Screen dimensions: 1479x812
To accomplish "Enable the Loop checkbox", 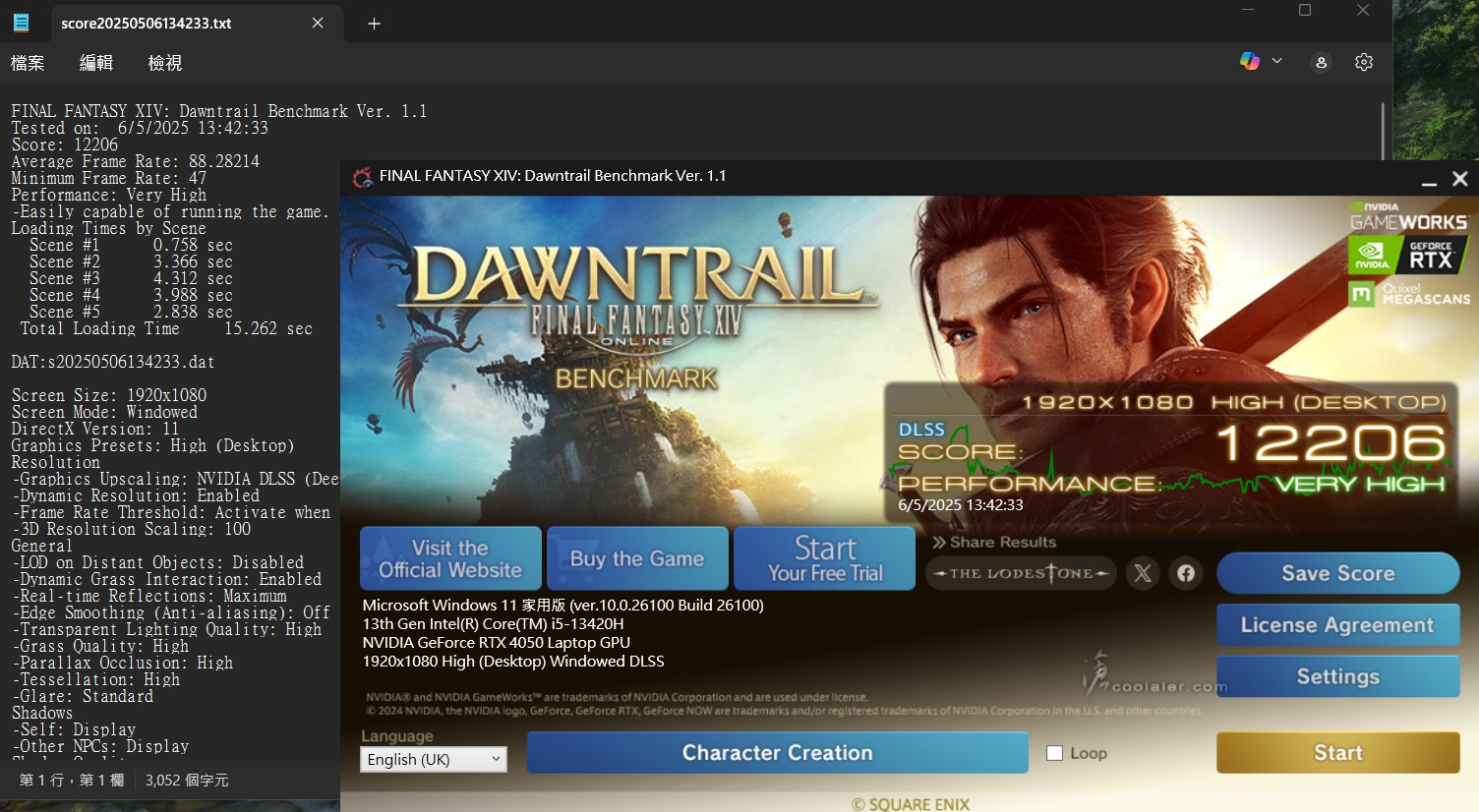I will [1054, 753].
